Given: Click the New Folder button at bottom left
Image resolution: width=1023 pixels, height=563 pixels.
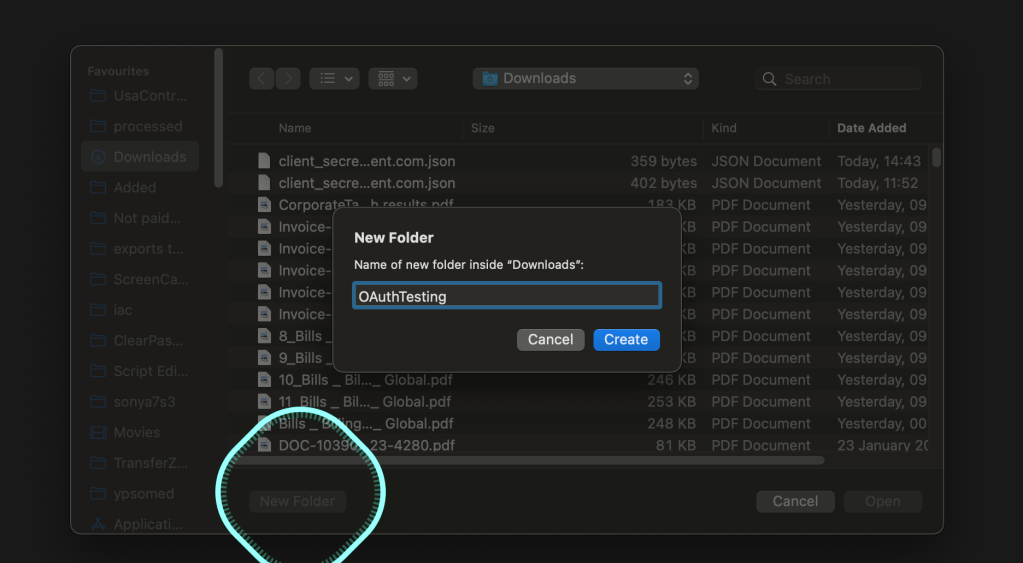Looking at the screenshot, I should pyautogui.click(x=298, y=501).
